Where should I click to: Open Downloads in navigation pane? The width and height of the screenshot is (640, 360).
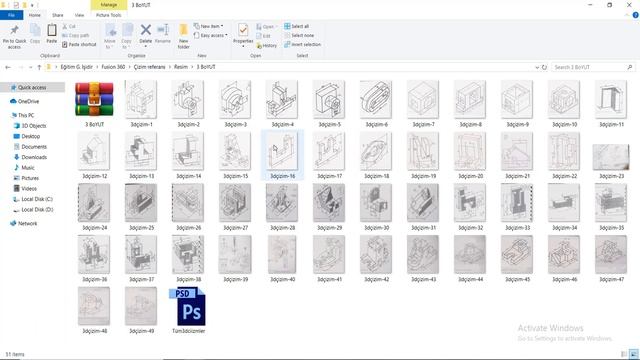[x=34, y=157]
